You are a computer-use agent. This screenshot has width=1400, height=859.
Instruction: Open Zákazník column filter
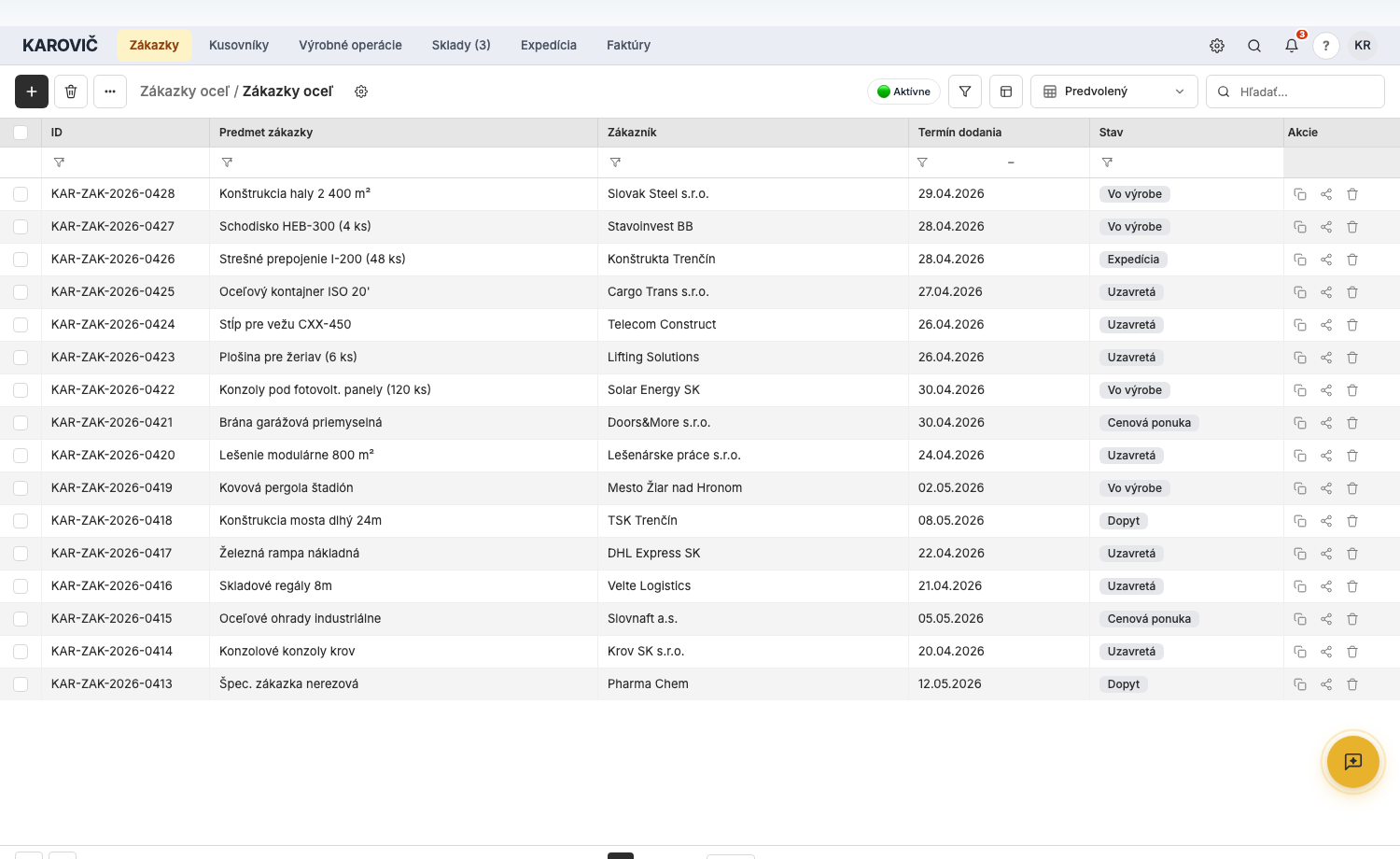[x=615, y=162]
